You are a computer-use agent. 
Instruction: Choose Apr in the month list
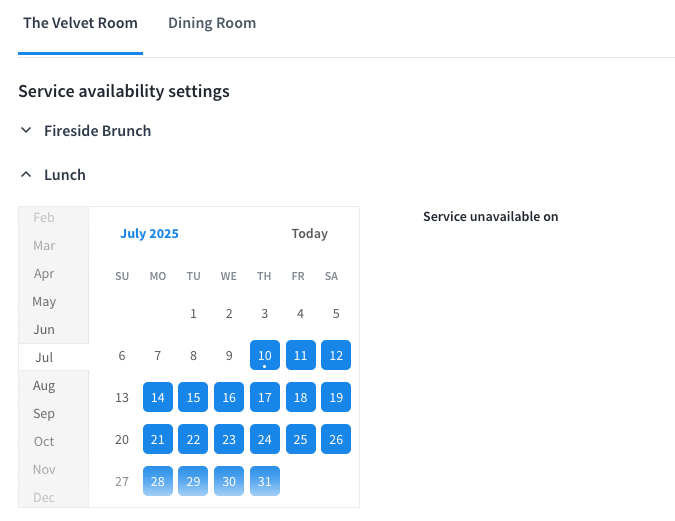[44, 273]
